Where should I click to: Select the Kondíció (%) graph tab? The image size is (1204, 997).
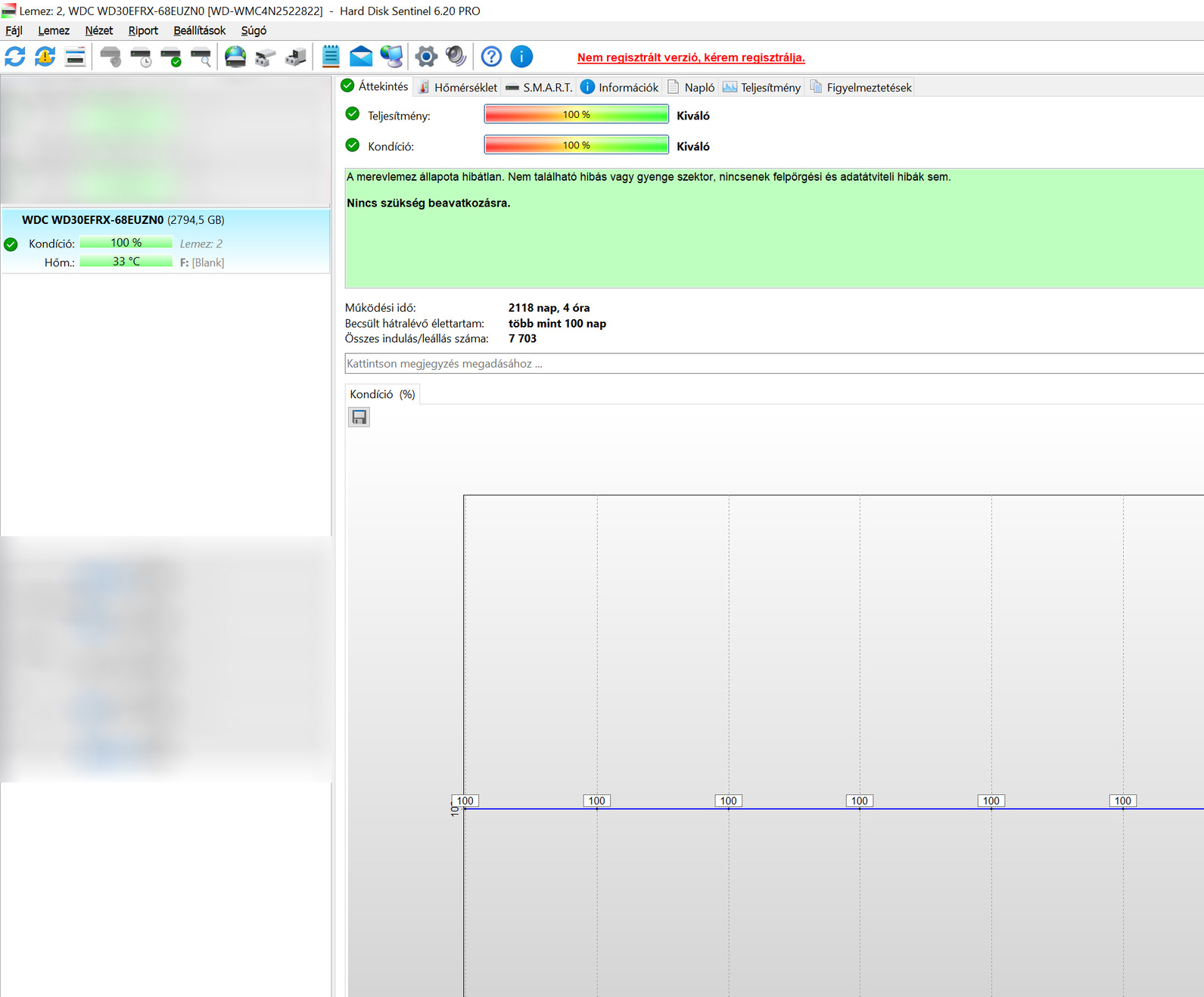[x=382, y=394]
